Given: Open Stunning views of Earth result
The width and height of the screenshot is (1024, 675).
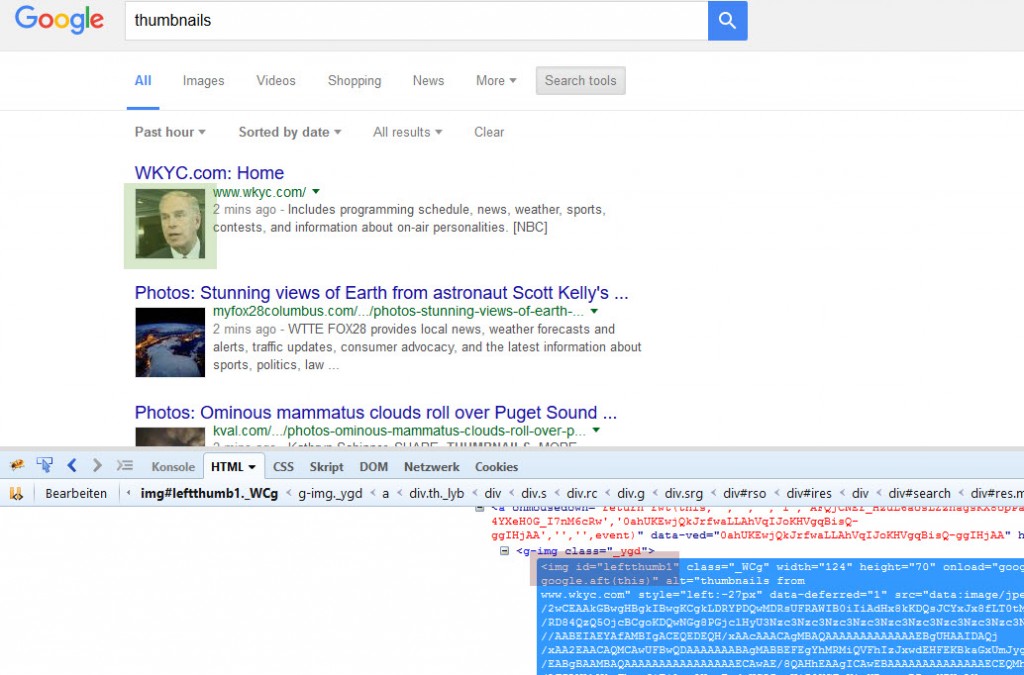Looking at the screenshot, I should 381,292.
